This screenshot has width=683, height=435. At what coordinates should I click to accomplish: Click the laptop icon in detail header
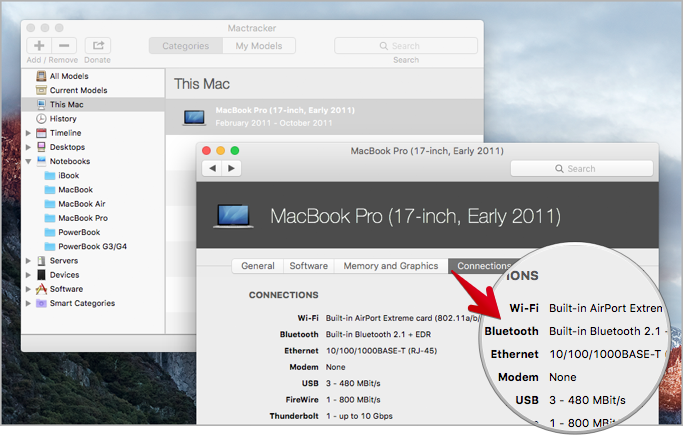point(233,216)
